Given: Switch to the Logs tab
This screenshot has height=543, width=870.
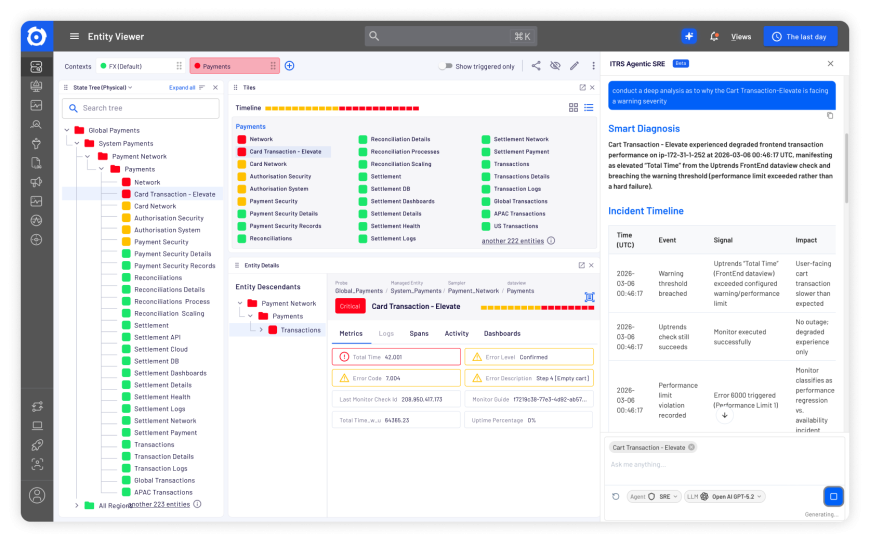Looking at the screenshot, I should [386, 333].
